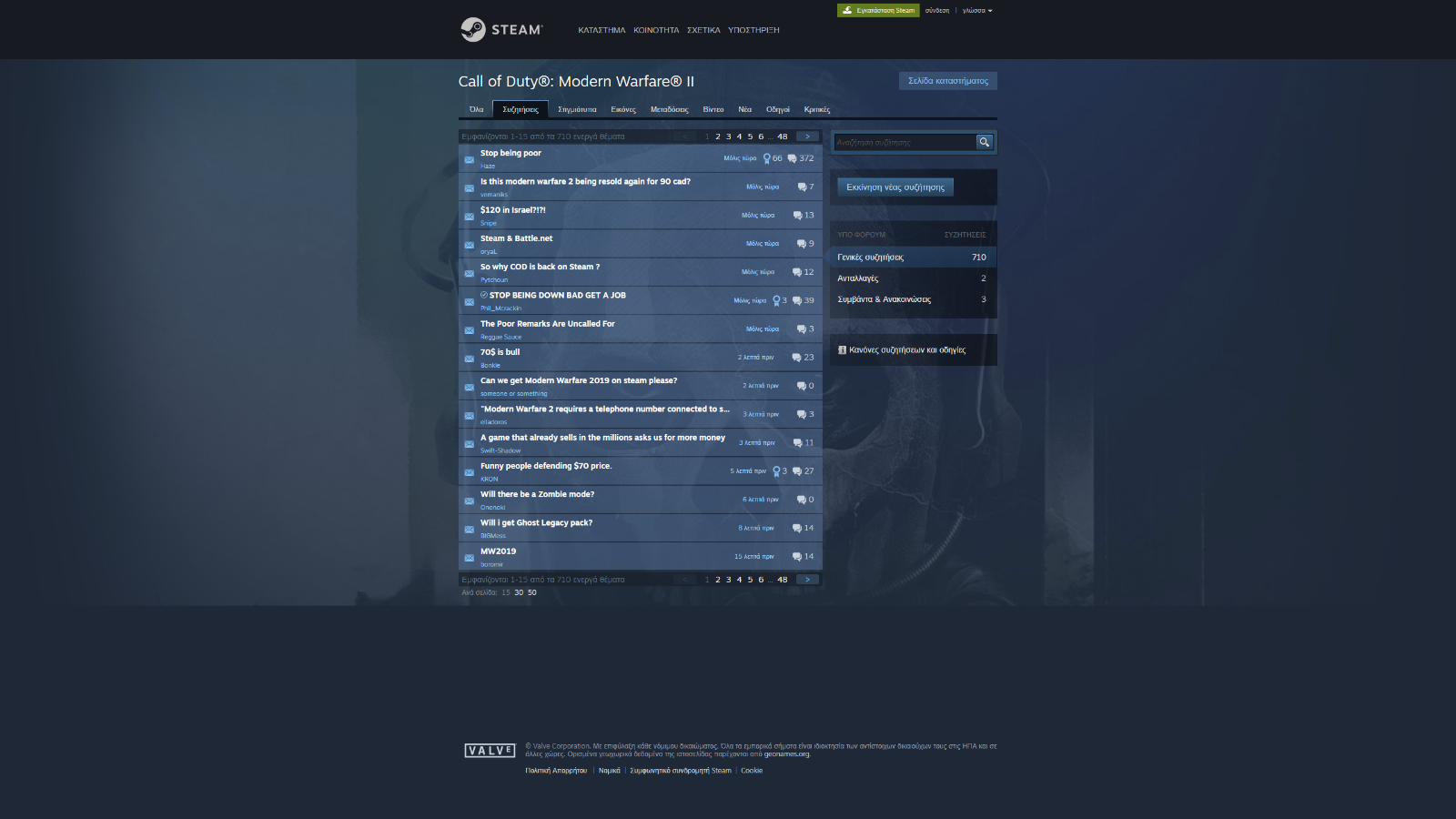Click the envelope icon beside '$120 in Israel?!?!'

(x=469, y=217)
